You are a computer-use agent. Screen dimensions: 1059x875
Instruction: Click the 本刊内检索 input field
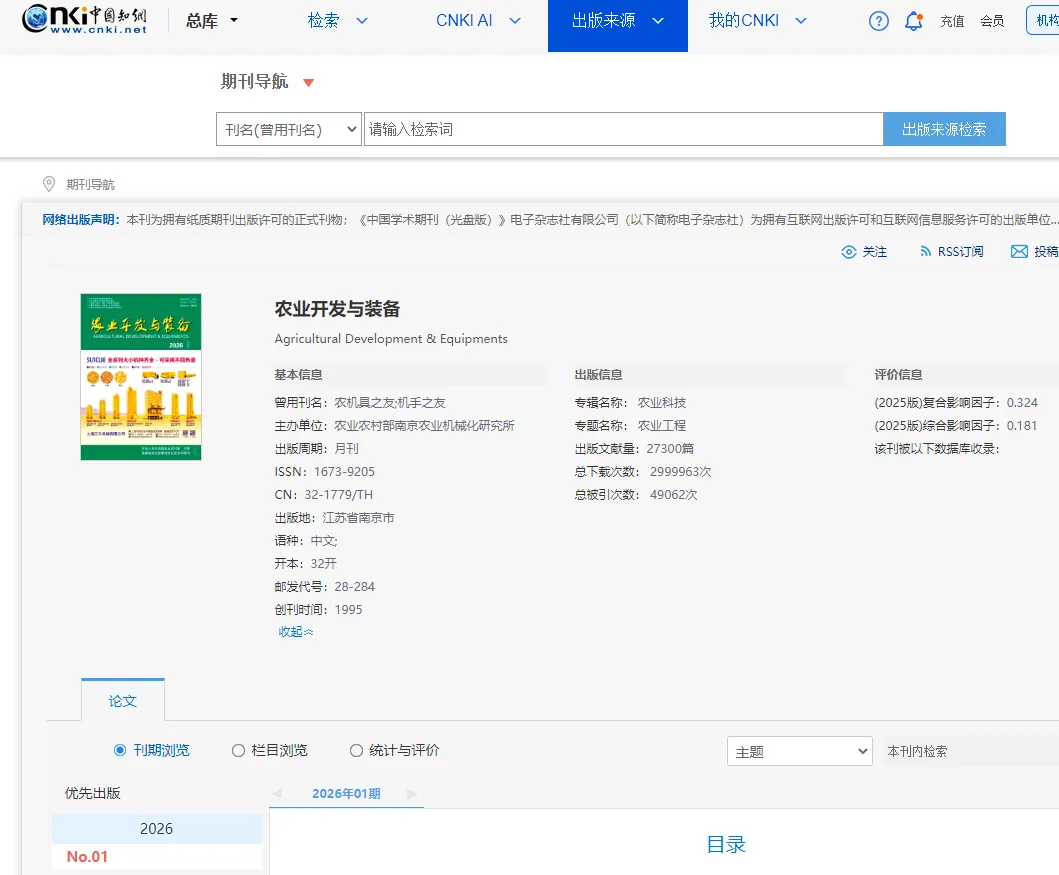(971, 751)
